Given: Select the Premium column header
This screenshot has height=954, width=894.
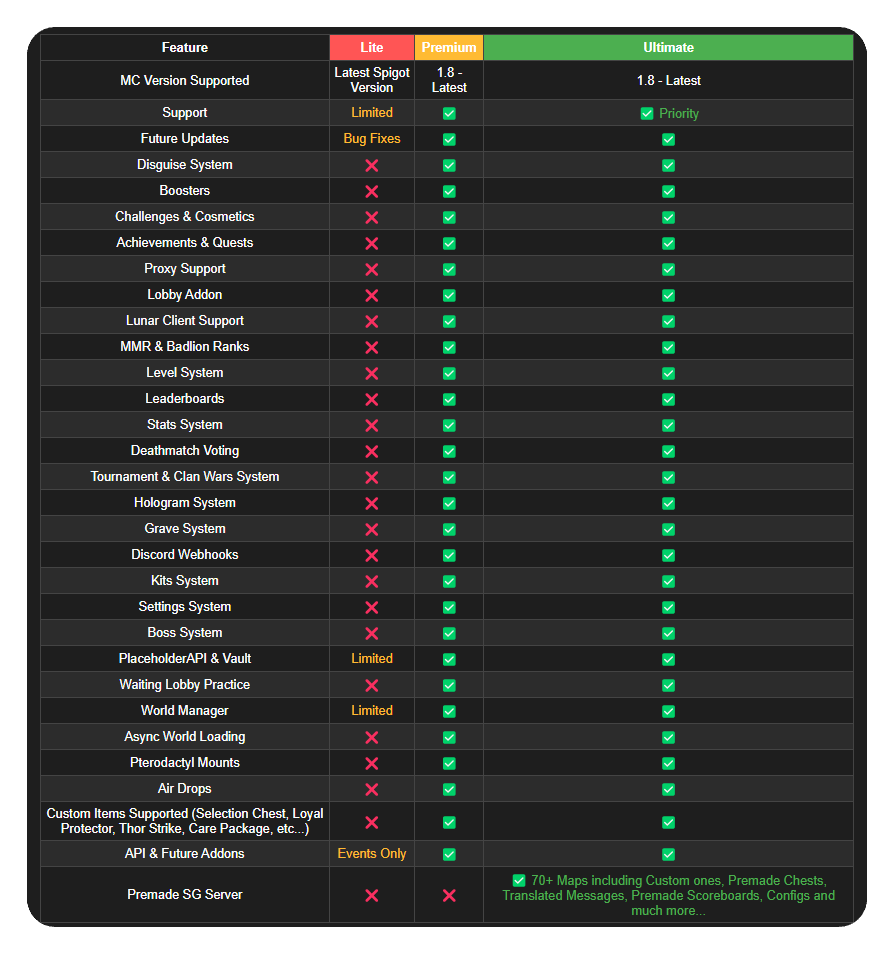Looking at the screenshot, I should (x=449, y=47).
